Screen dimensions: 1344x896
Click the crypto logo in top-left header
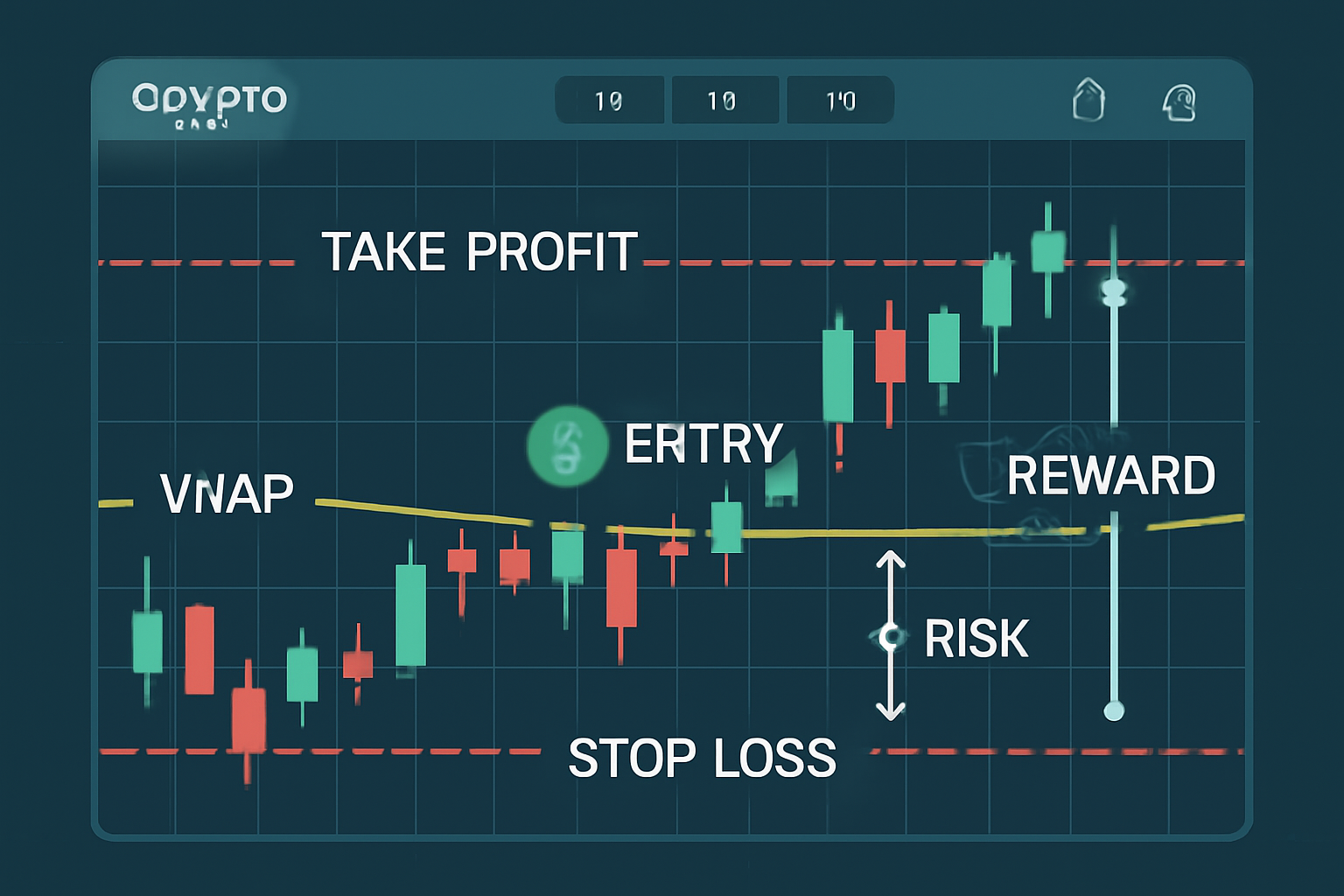(x=209, y=101)
